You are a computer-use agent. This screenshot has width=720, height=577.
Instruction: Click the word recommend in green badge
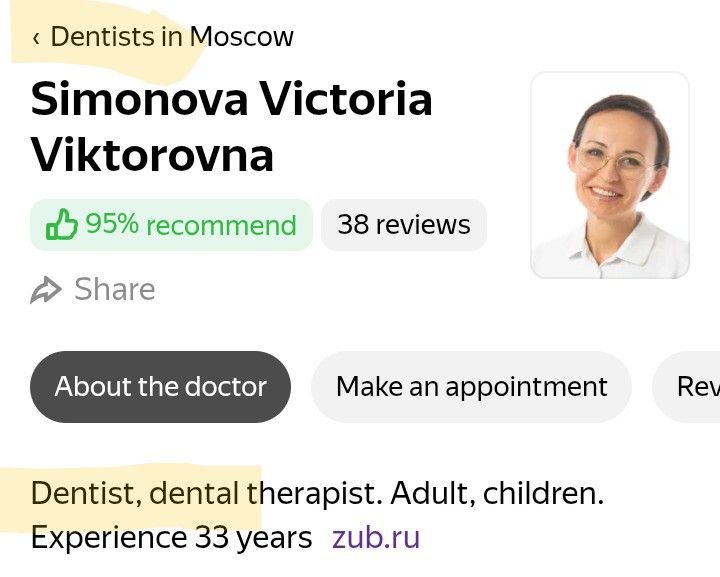pos(221,225)
